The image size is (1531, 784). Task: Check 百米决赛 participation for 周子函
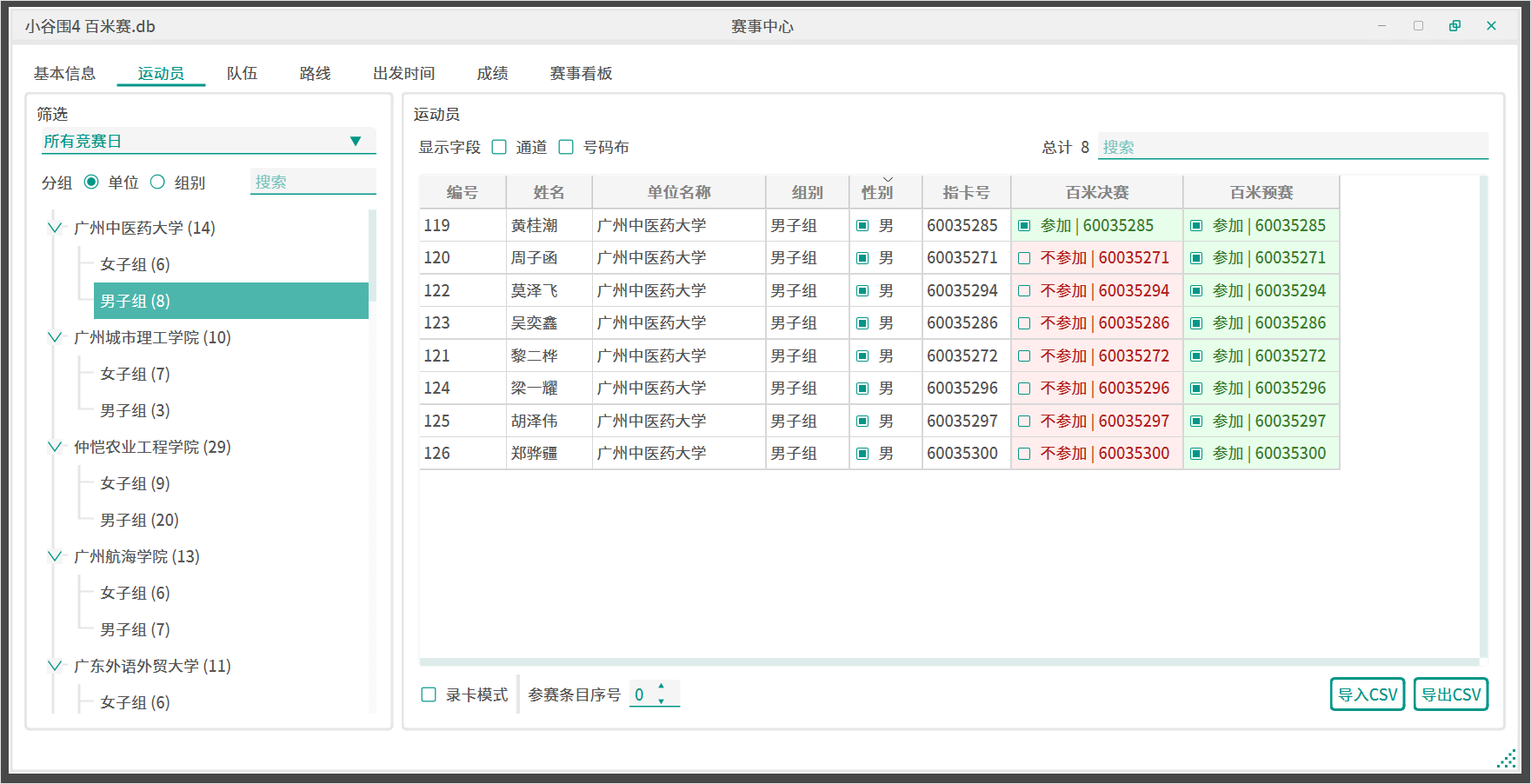(1024, 258)
